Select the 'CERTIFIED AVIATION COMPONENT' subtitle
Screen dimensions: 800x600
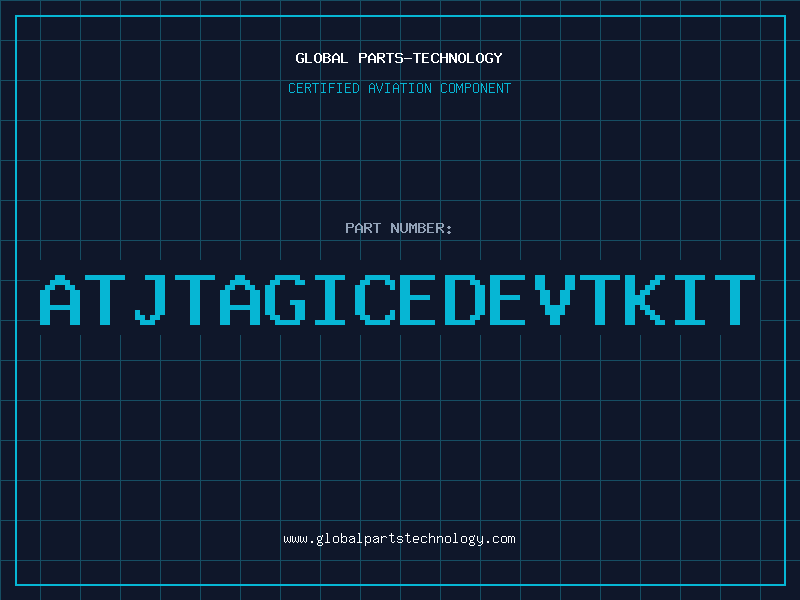click(399, 88)
